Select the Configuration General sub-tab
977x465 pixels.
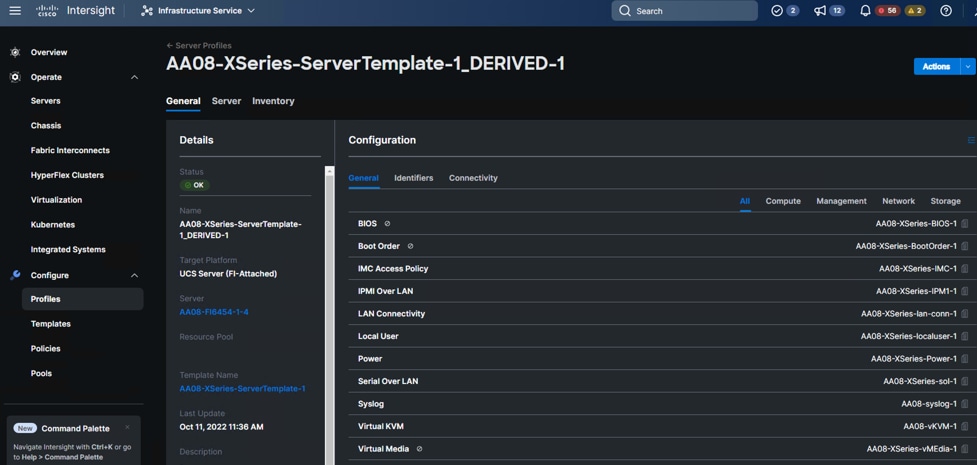click(x=363, y=178)
